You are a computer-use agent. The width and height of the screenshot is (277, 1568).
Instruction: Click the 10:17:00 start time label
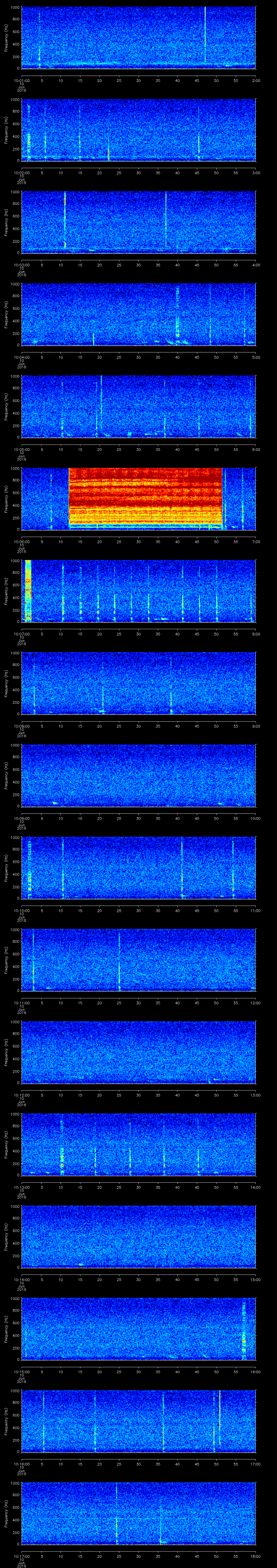pyautogui.click(x=21, y=1556)
